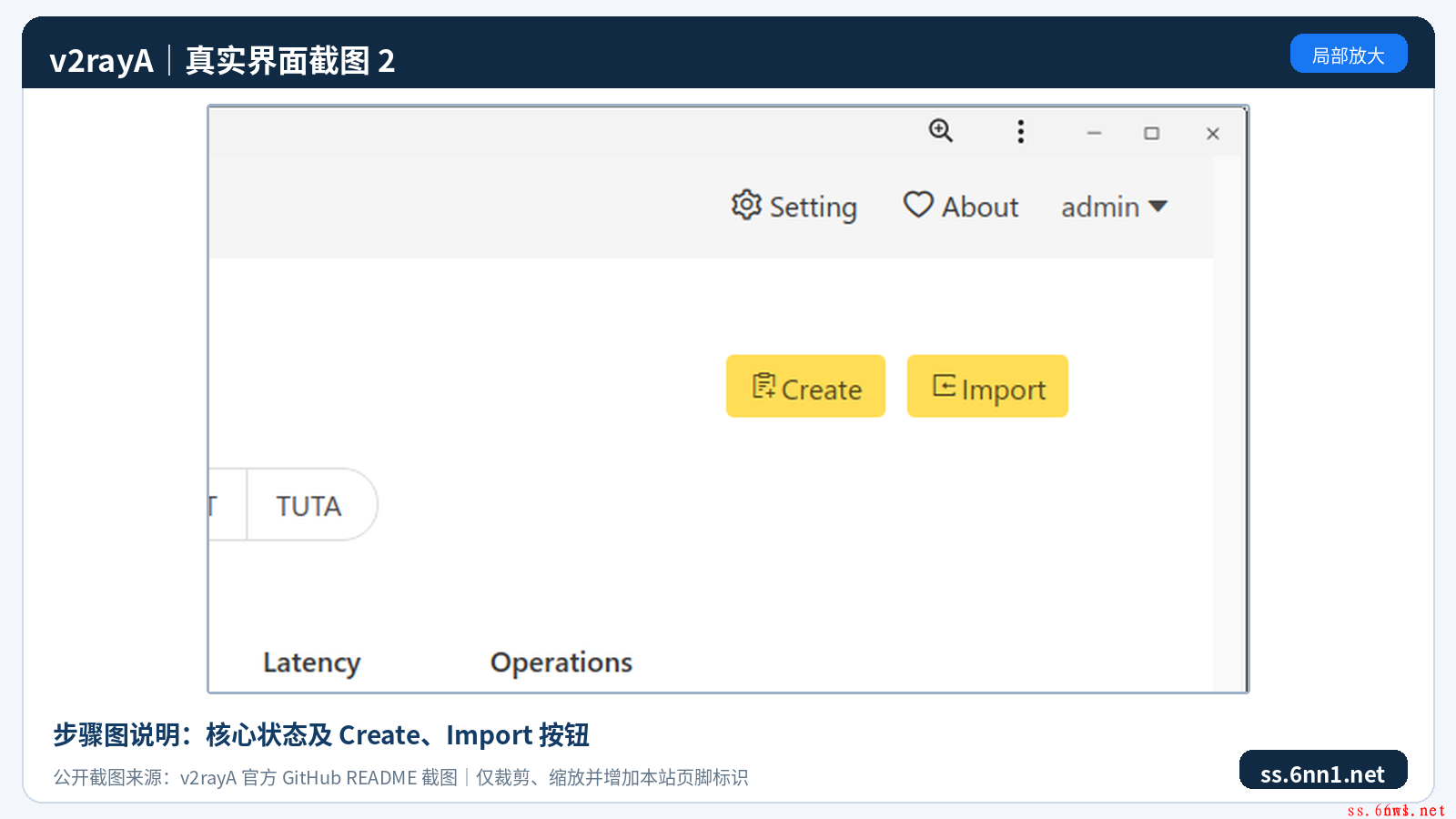
Task: Click the yellow Import button
Action: coord(987,386)
